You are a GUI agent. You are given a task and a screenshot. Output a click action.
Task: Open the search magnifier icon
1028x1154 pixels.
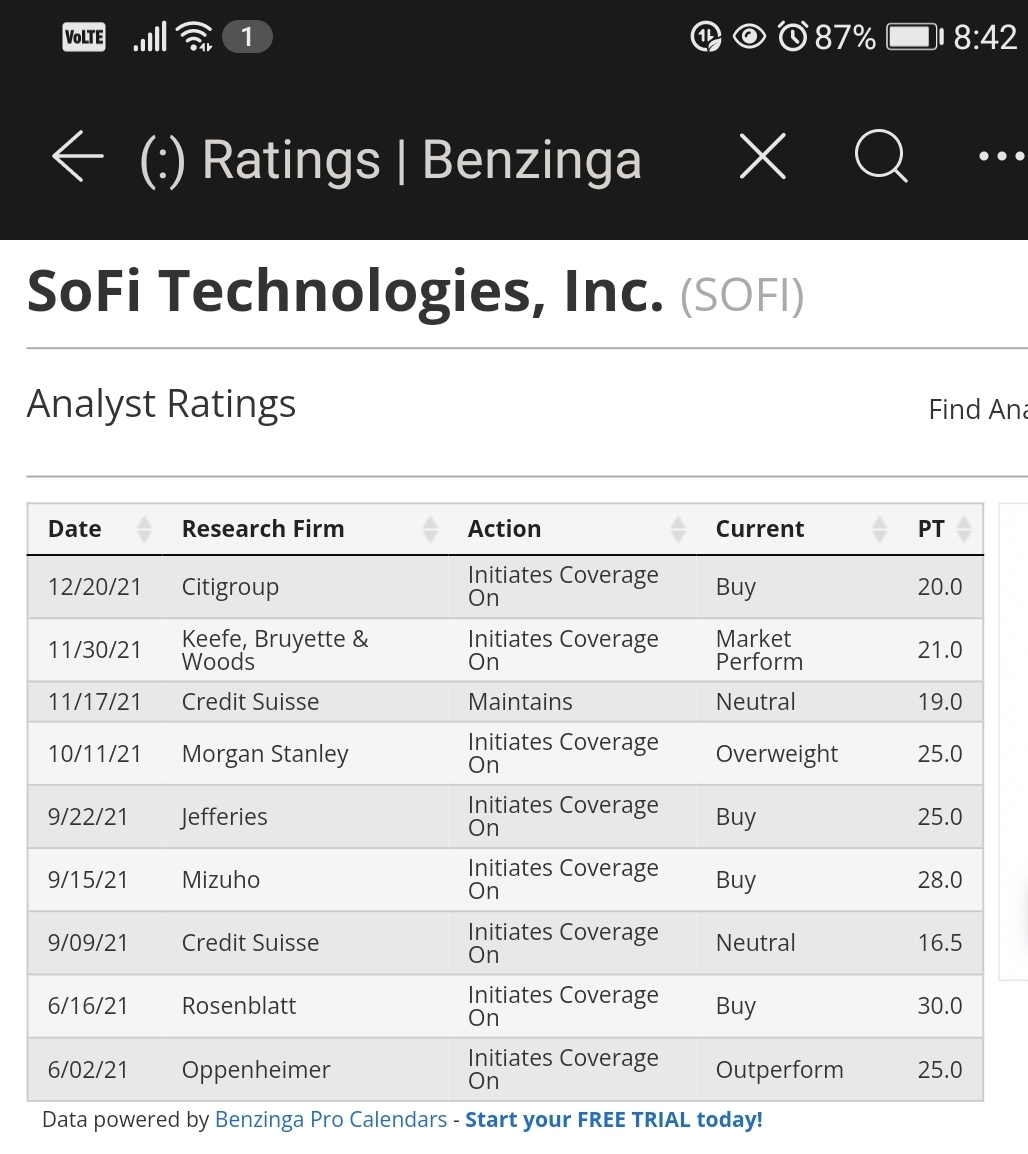click(x=881, y=156)
